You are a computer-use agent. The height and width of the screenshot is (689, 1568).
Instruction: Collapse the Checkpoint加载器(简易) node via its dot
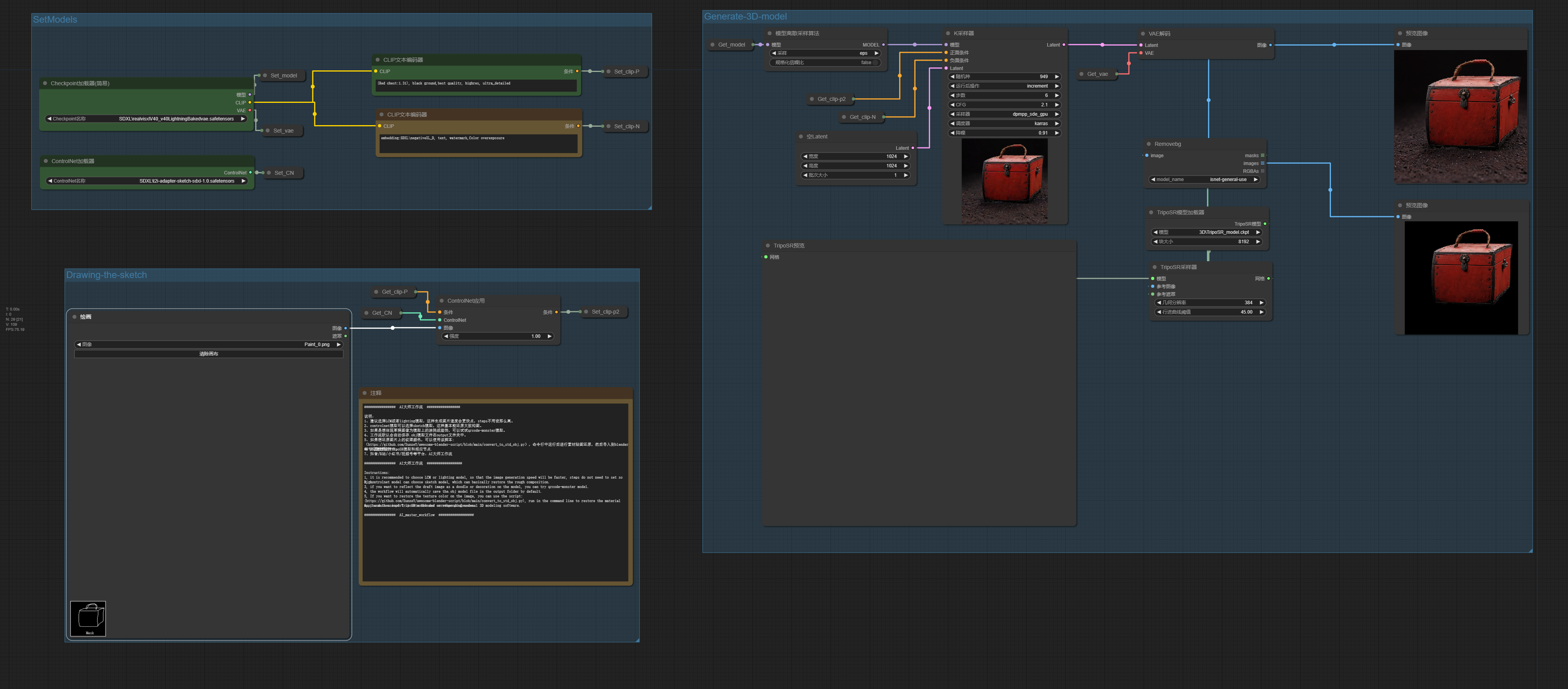(x=45, y=83)
